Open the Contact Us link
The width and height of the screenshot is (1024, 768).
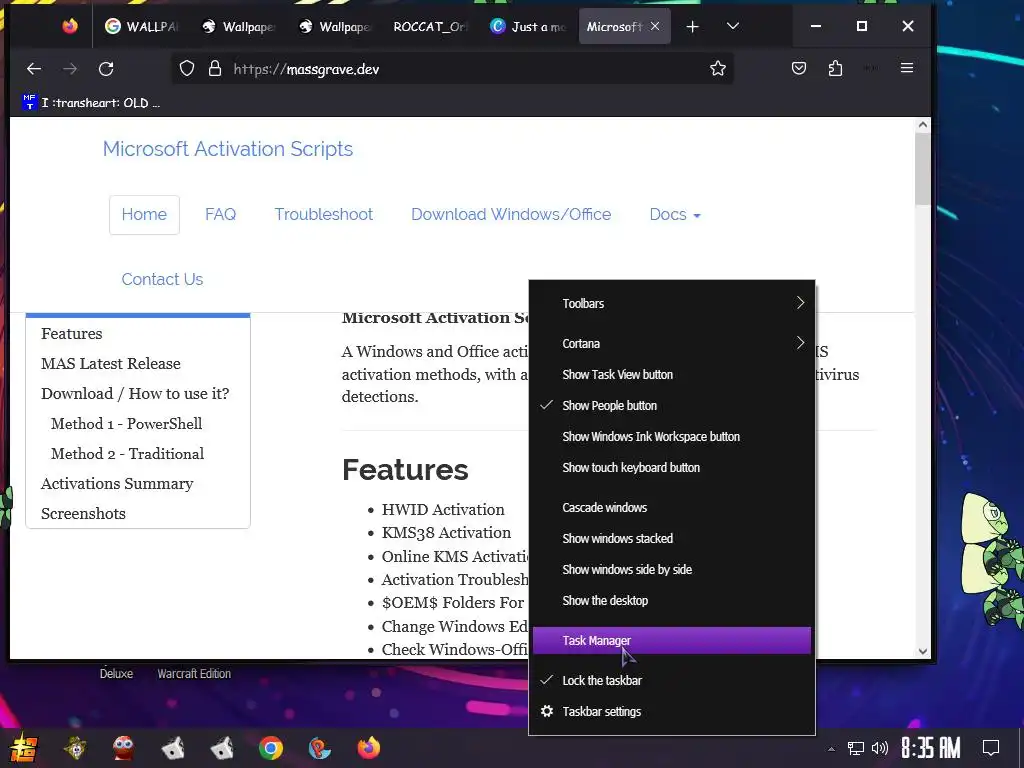tap(162, 280)
